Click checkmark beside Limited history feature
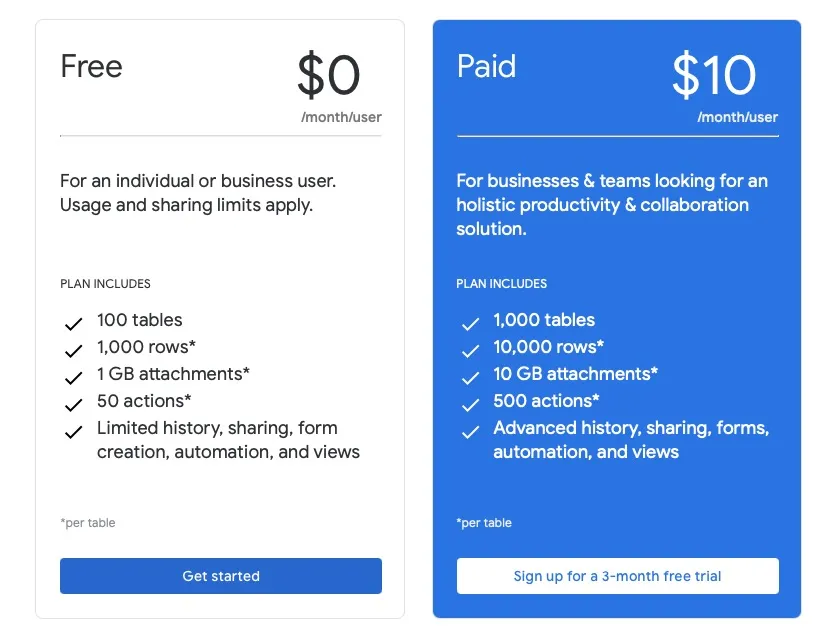The height and width of the screenshot is (633, 816). 73,432
